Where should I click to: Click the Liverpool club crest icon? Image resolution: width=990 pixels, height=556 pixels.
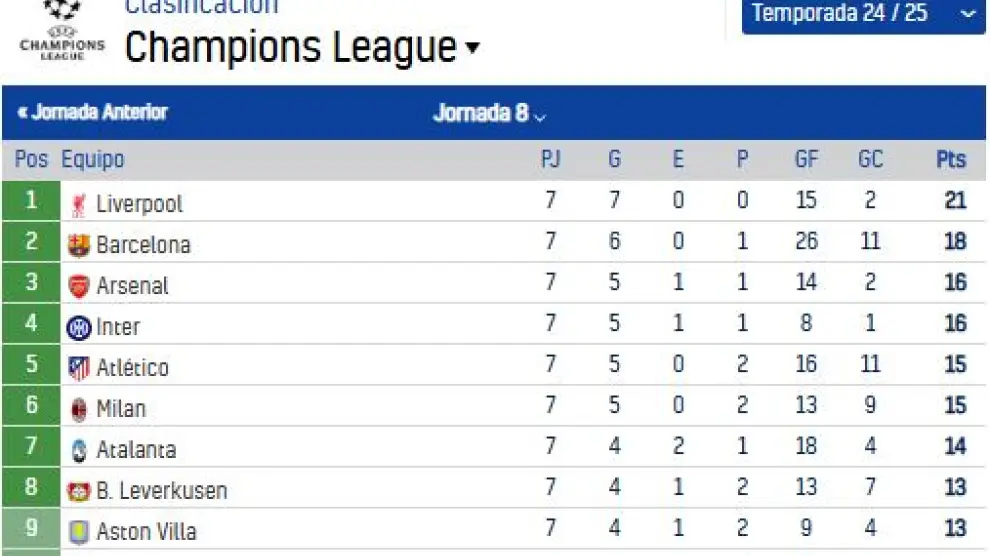pyautogui.click(x=79, y=204)
